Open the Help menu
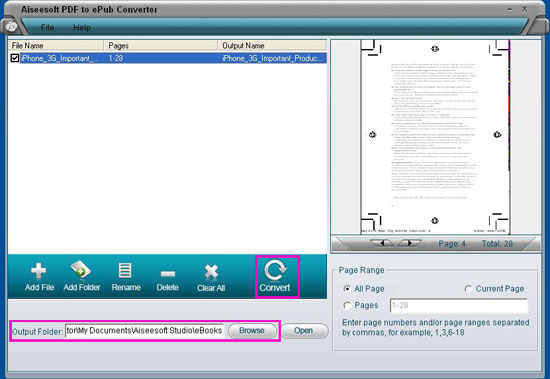The width and height of the screenshot is (550, 379). point(82,28)
